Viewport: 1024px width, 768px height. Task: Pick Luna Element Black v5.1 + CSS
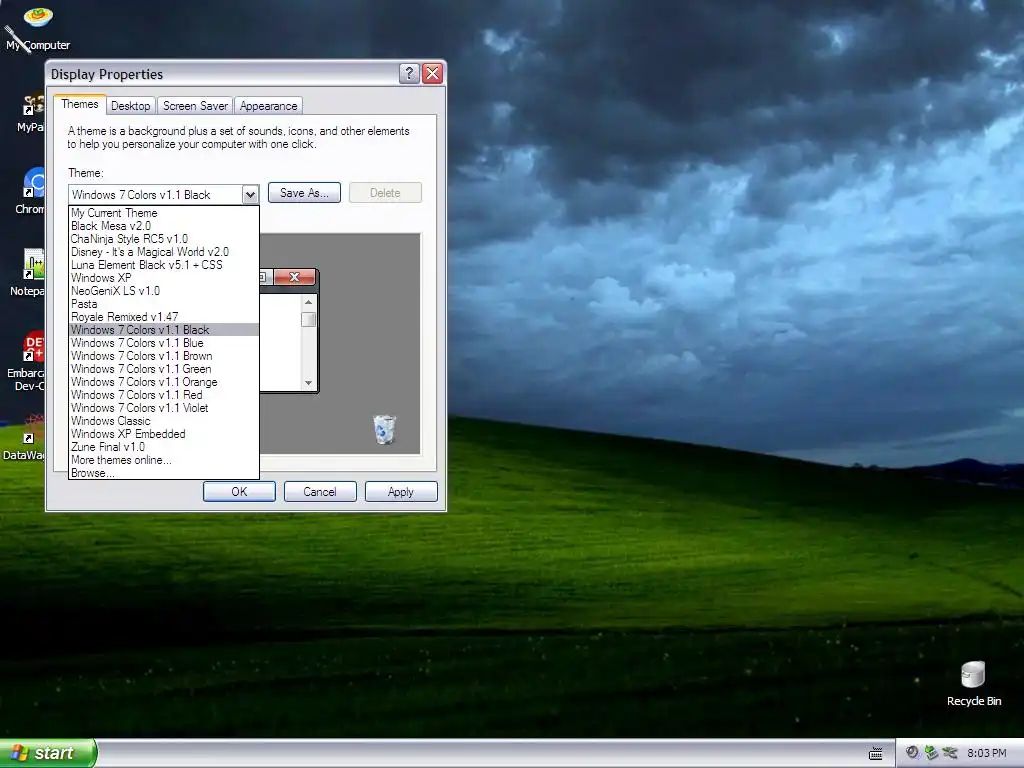(164, 265)
